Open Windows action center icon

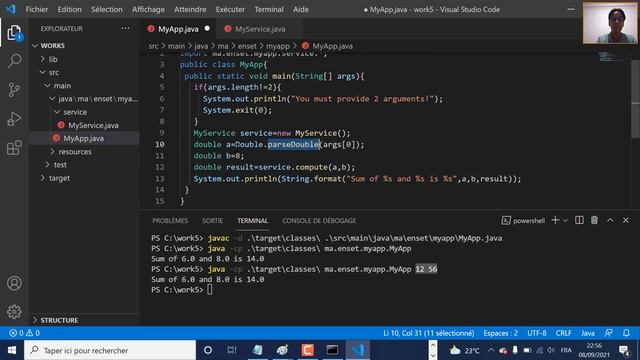pyautogui.click(x=624, y=350)
